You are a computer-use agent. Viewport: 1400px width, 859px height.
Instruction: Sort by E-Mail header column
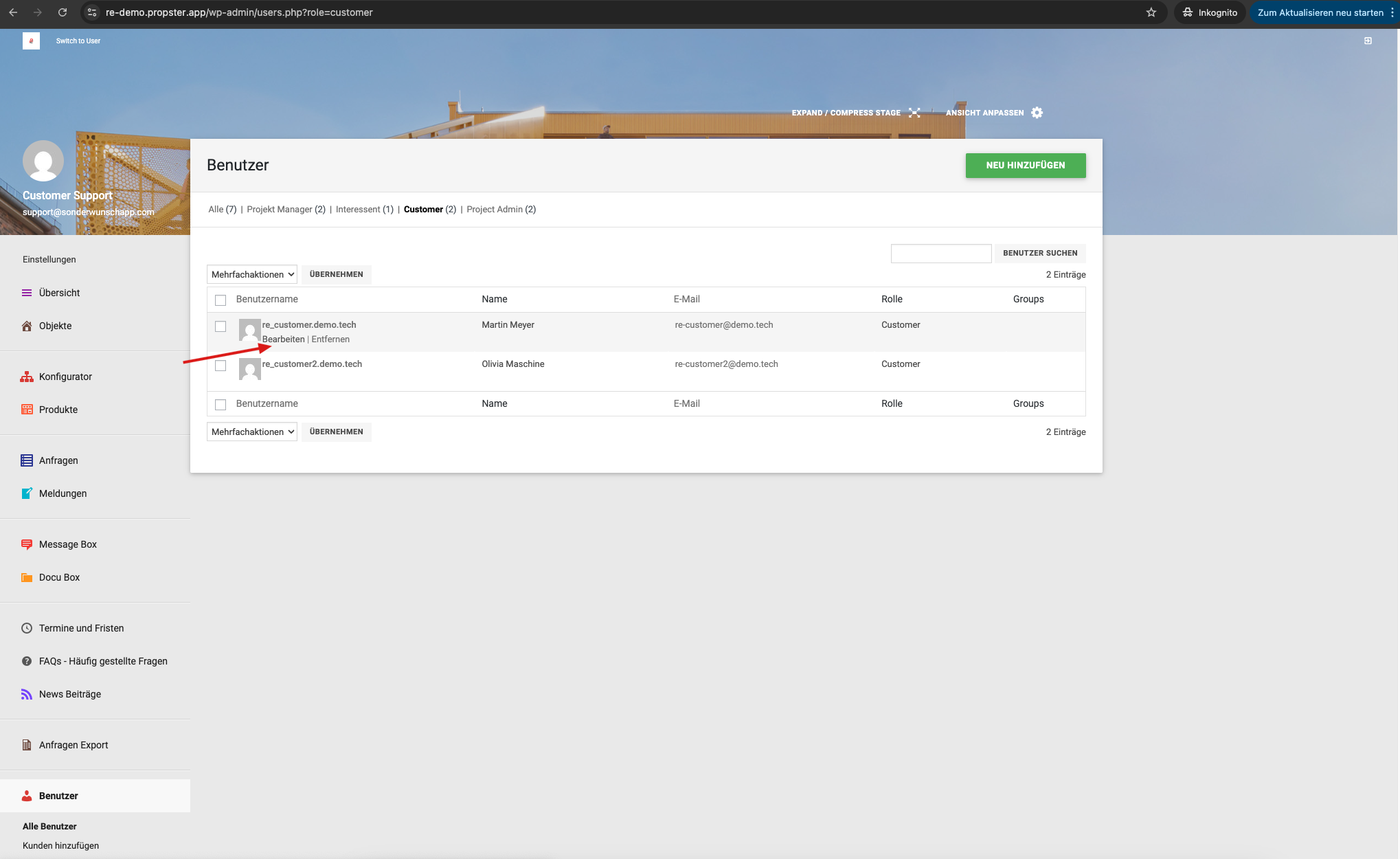point(687,300)
